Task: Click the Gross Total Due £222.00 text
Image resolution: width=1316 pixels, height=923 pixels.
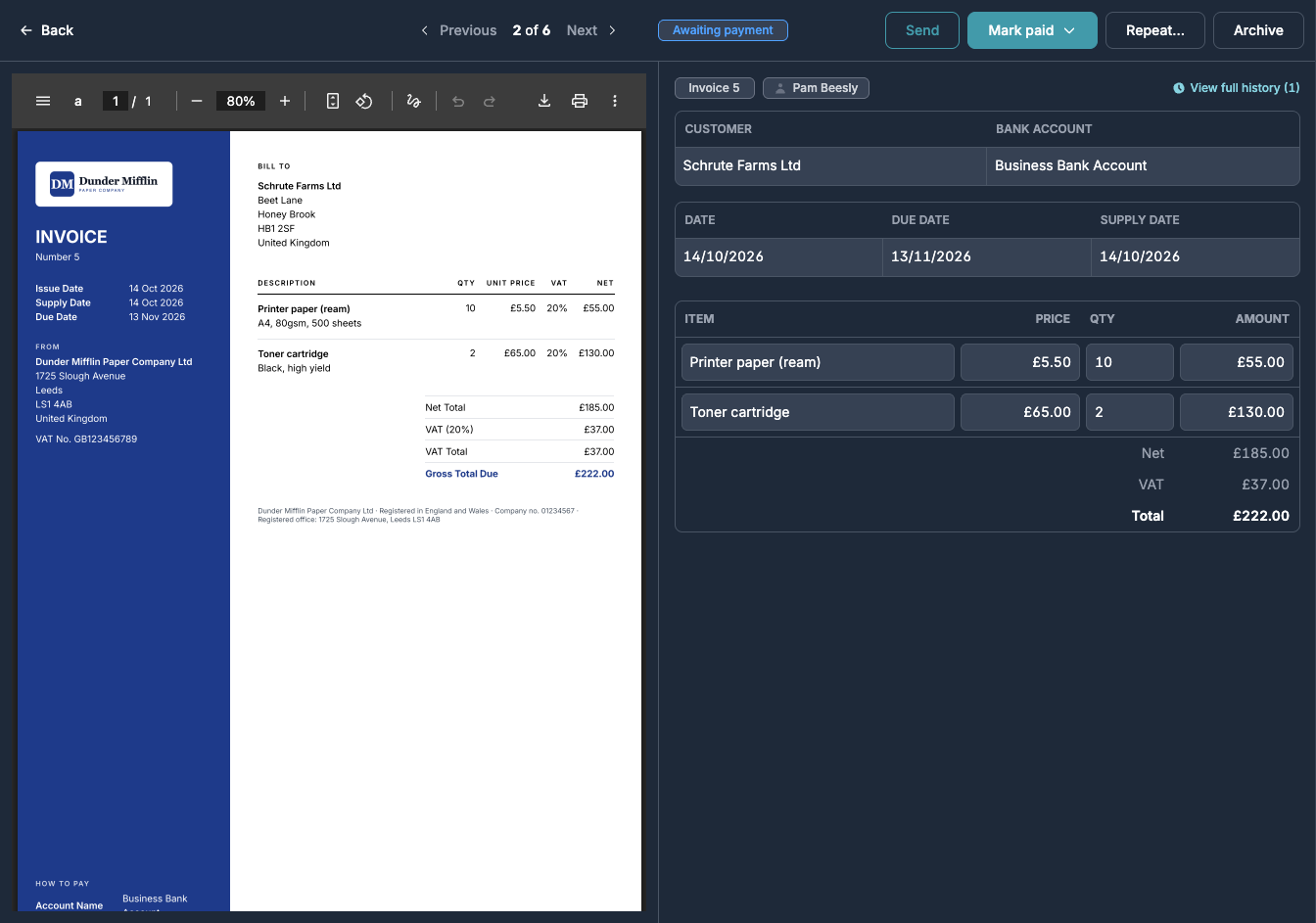Action: click(x=520, y=474)
